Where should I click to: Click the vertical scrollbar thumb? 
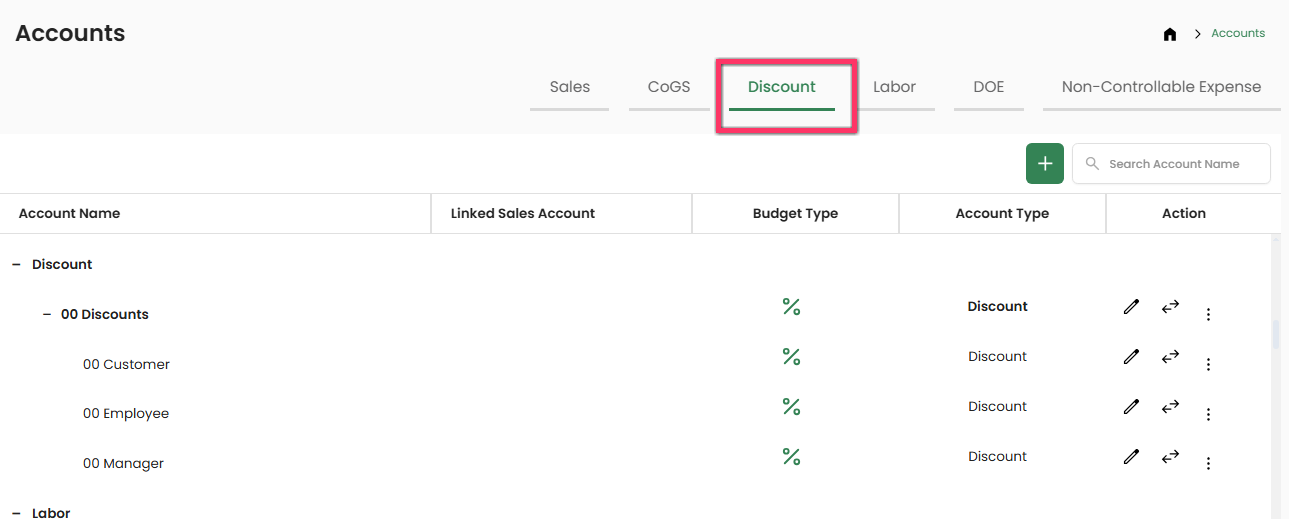click(x=1276, y=335)
